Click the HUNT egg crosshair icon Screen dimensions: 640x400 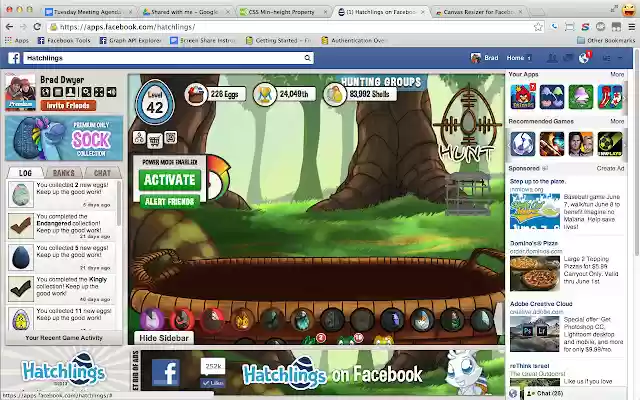(x=468, y=124)
